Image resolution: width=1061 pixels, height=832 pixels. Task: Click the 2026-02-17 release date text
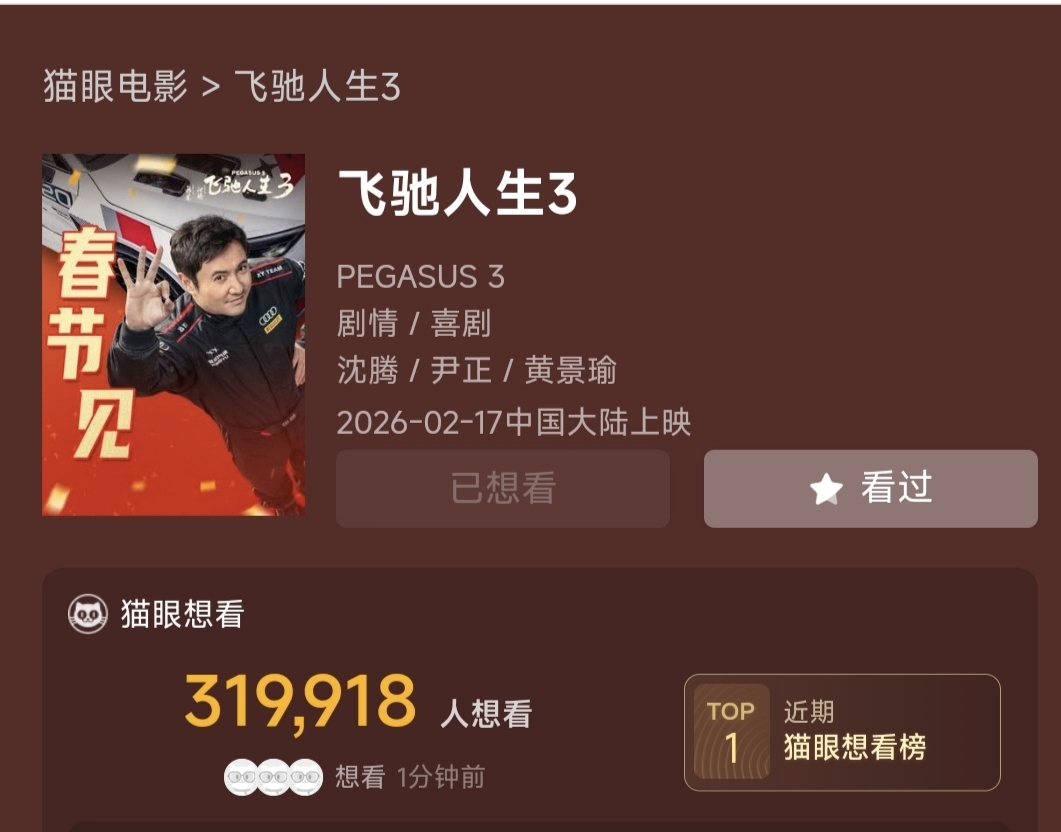(418, 423)
